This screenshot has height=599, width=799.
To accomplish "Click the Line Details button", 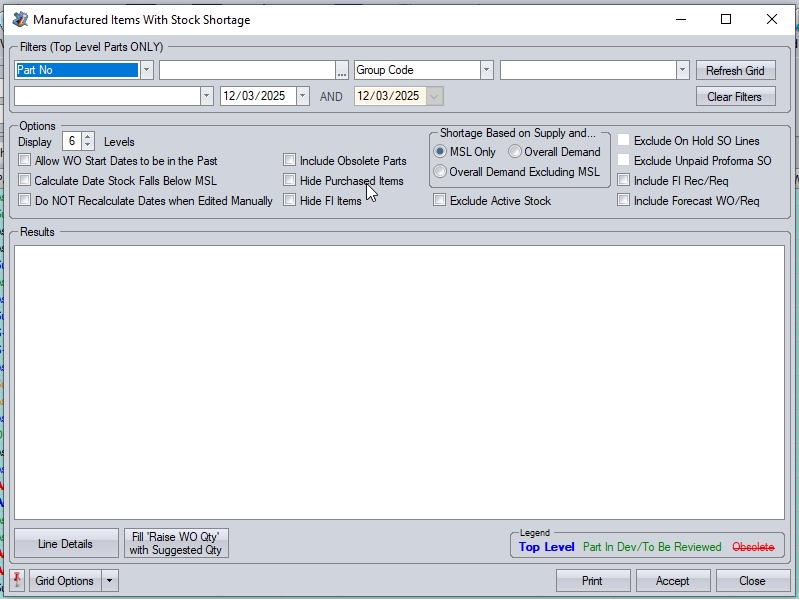I will click(x=65, y=544).
